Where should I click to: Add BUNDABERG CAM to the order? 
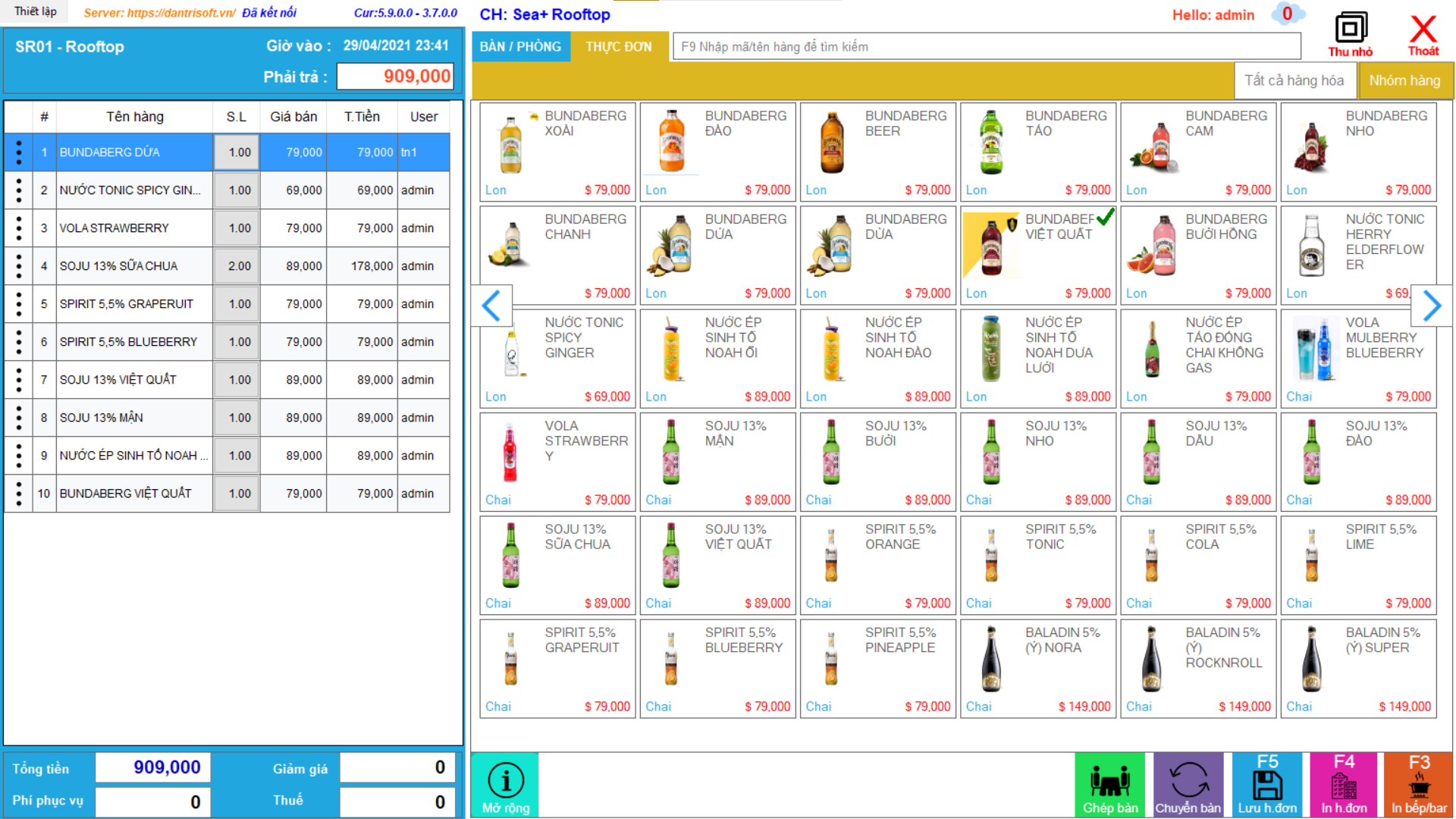(1198, 152)
